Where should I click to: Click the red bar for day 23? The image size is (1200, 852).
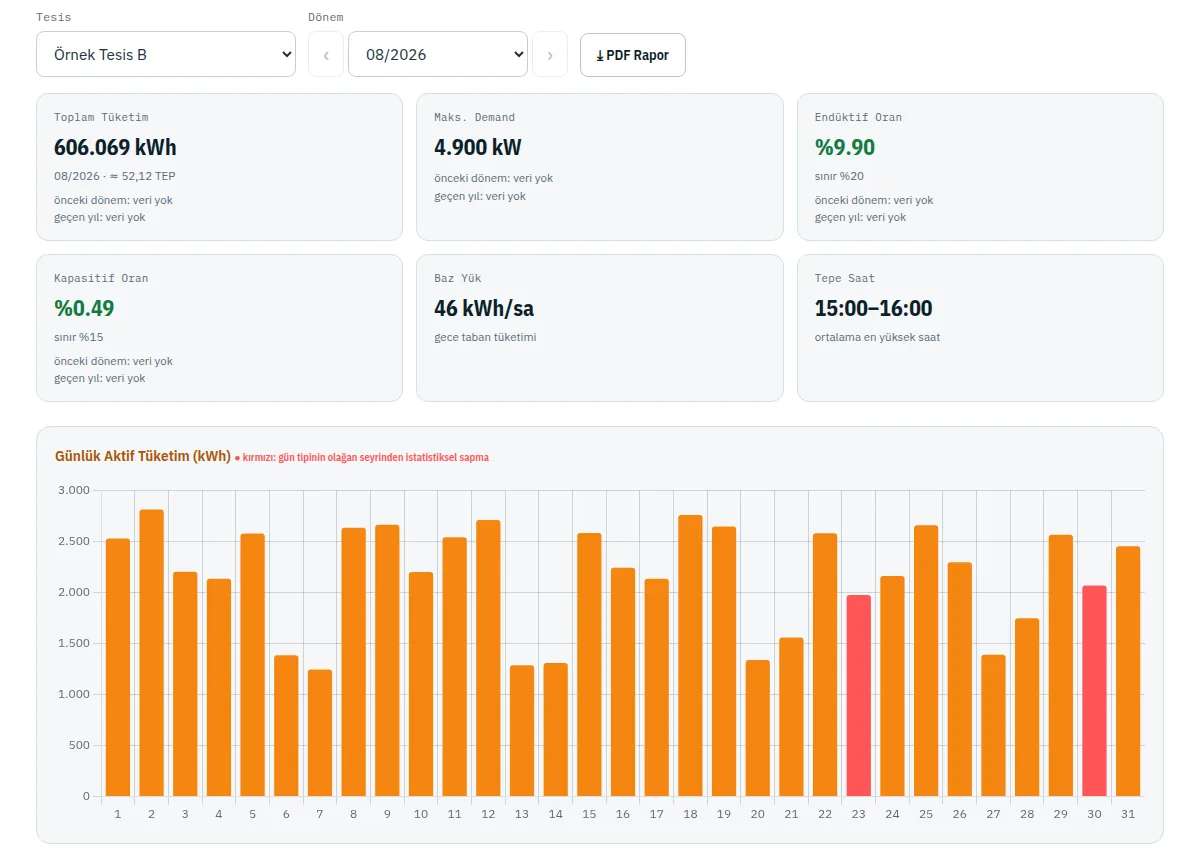pos(859,696)
